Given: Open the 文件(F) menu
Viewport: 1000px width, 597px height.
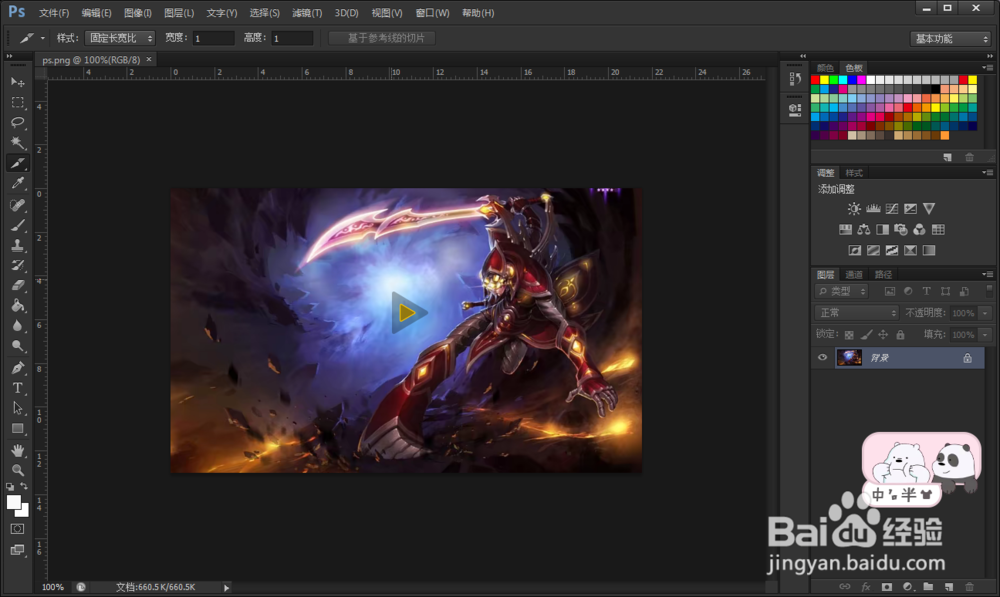Looking at the screenshot, I should click(x=54, y=13).
